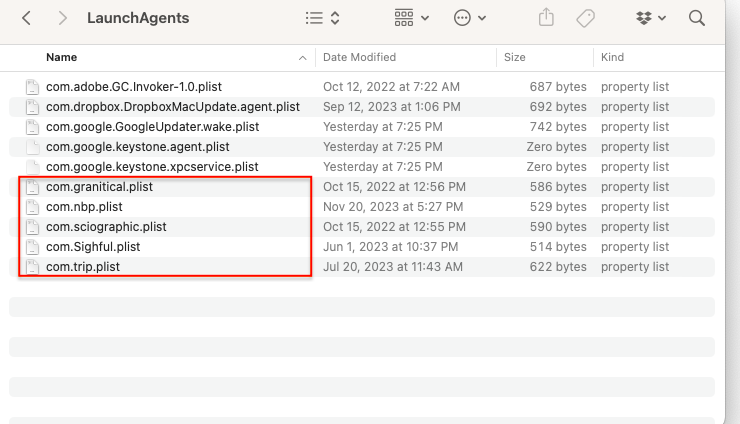This screenshot has width=740, height=424.
Task: Click the Size column header
Action: point(515,57)
